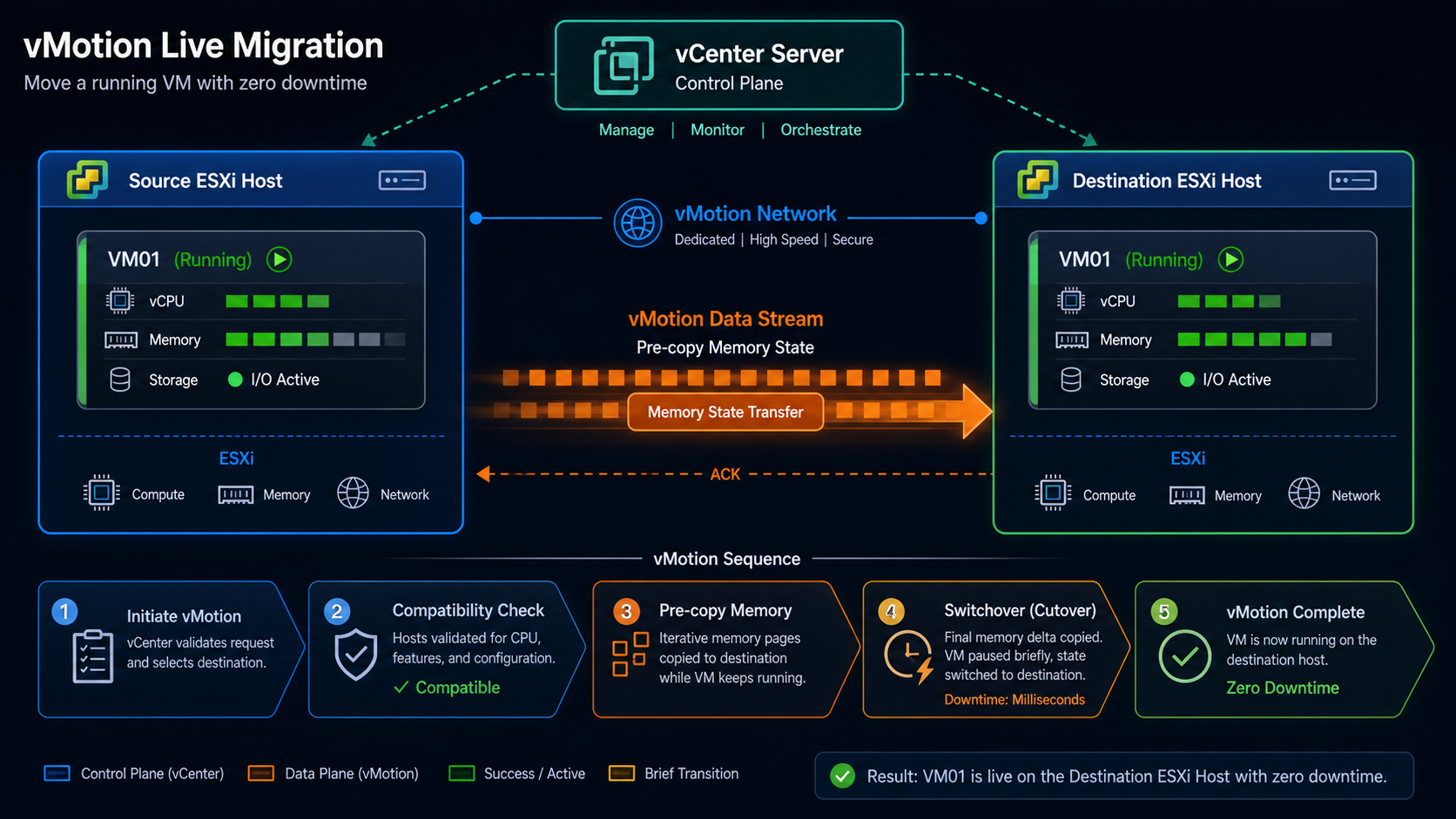Click the Memory icon under destination ESXi

1187,495
